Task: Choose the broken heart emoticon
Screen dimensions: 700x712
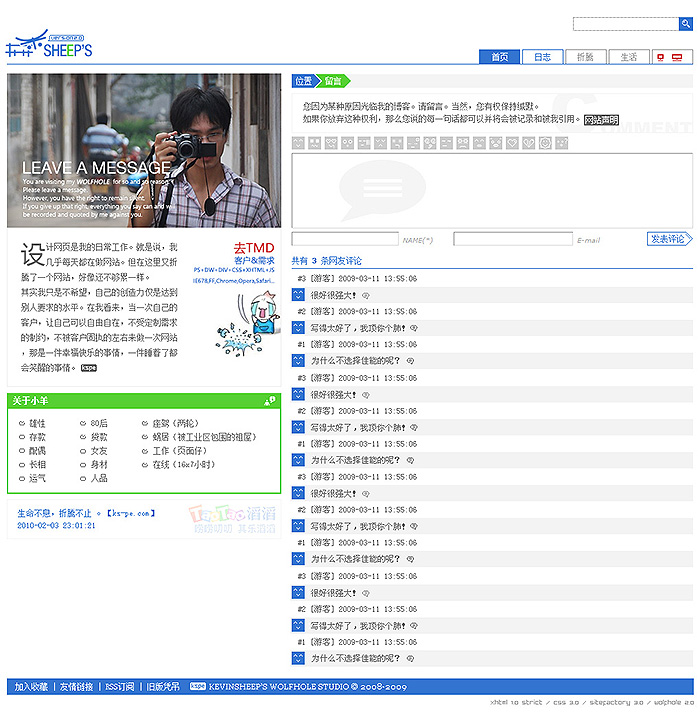Action: tap(530, 143)
